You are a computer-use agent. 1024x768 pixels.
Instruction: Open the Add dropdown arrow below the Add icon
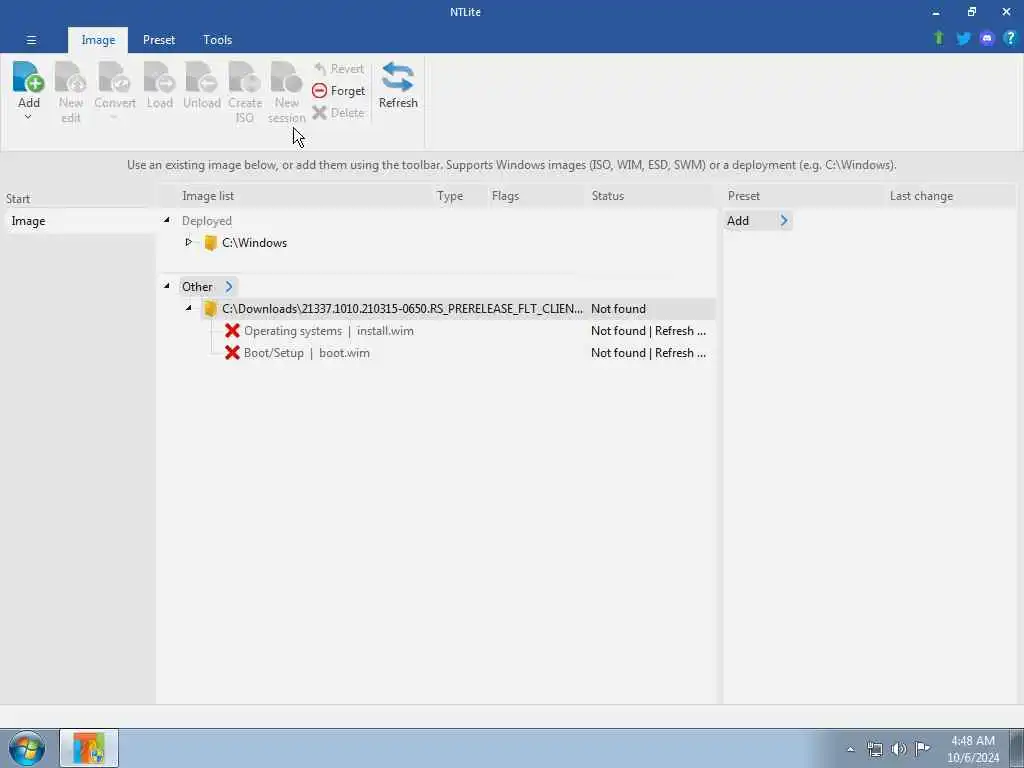[x=28, y=117]
